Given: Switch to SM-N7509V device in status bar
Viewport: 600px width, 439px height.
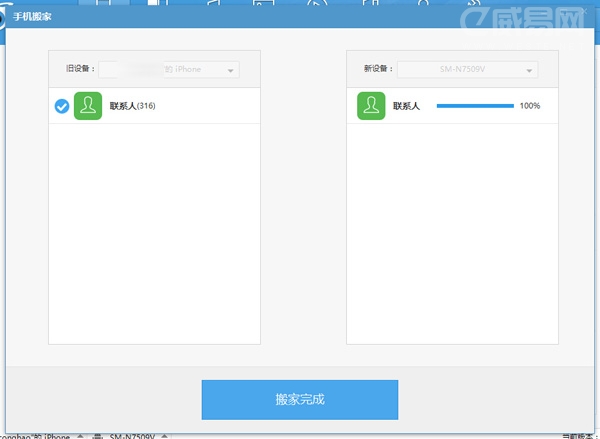Looking at the screenshot, I should point(129,436).
